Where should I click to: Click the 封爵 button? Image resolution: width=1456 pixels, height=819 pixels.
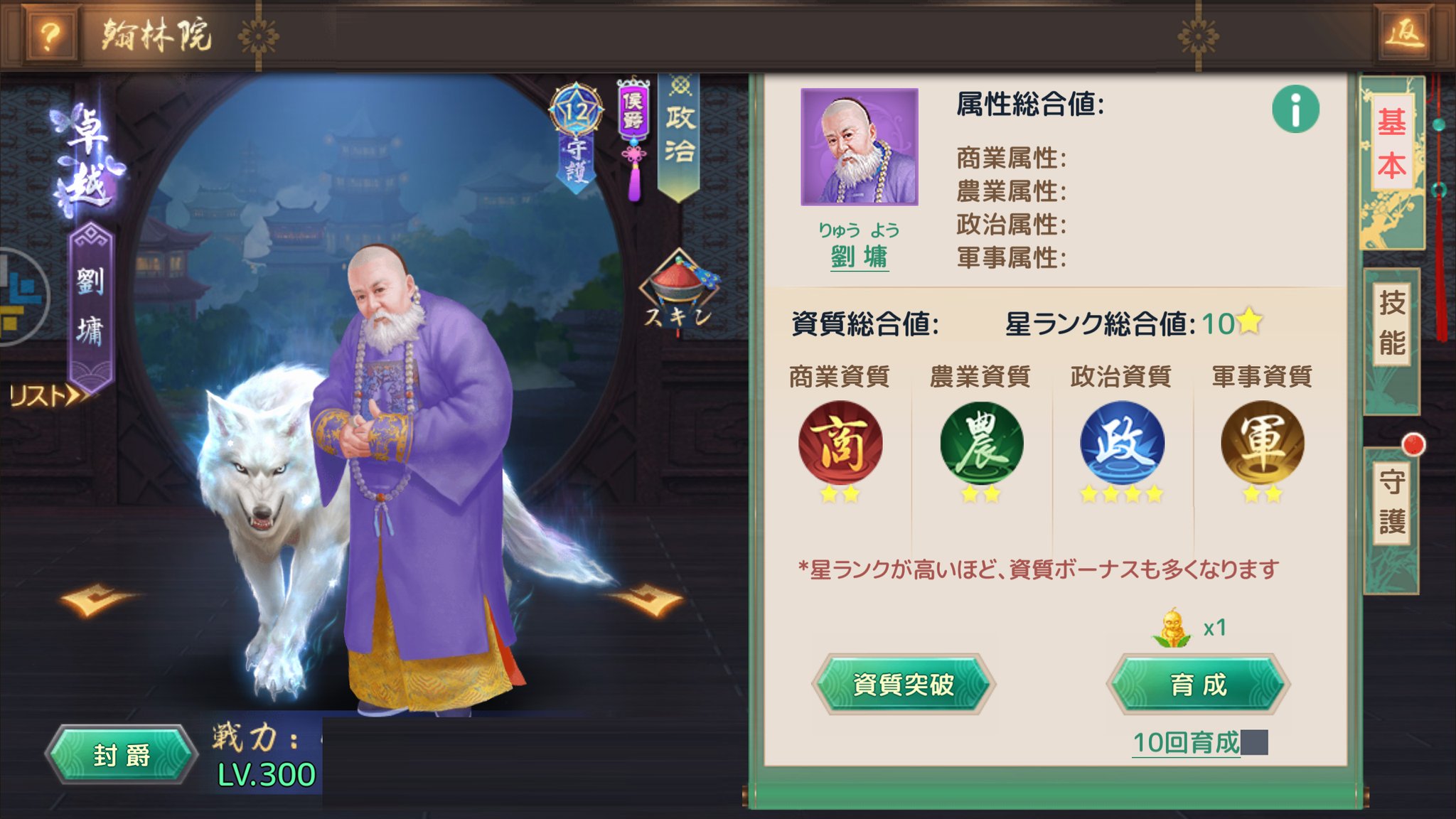pyautogui.click(x=122, y=754)
